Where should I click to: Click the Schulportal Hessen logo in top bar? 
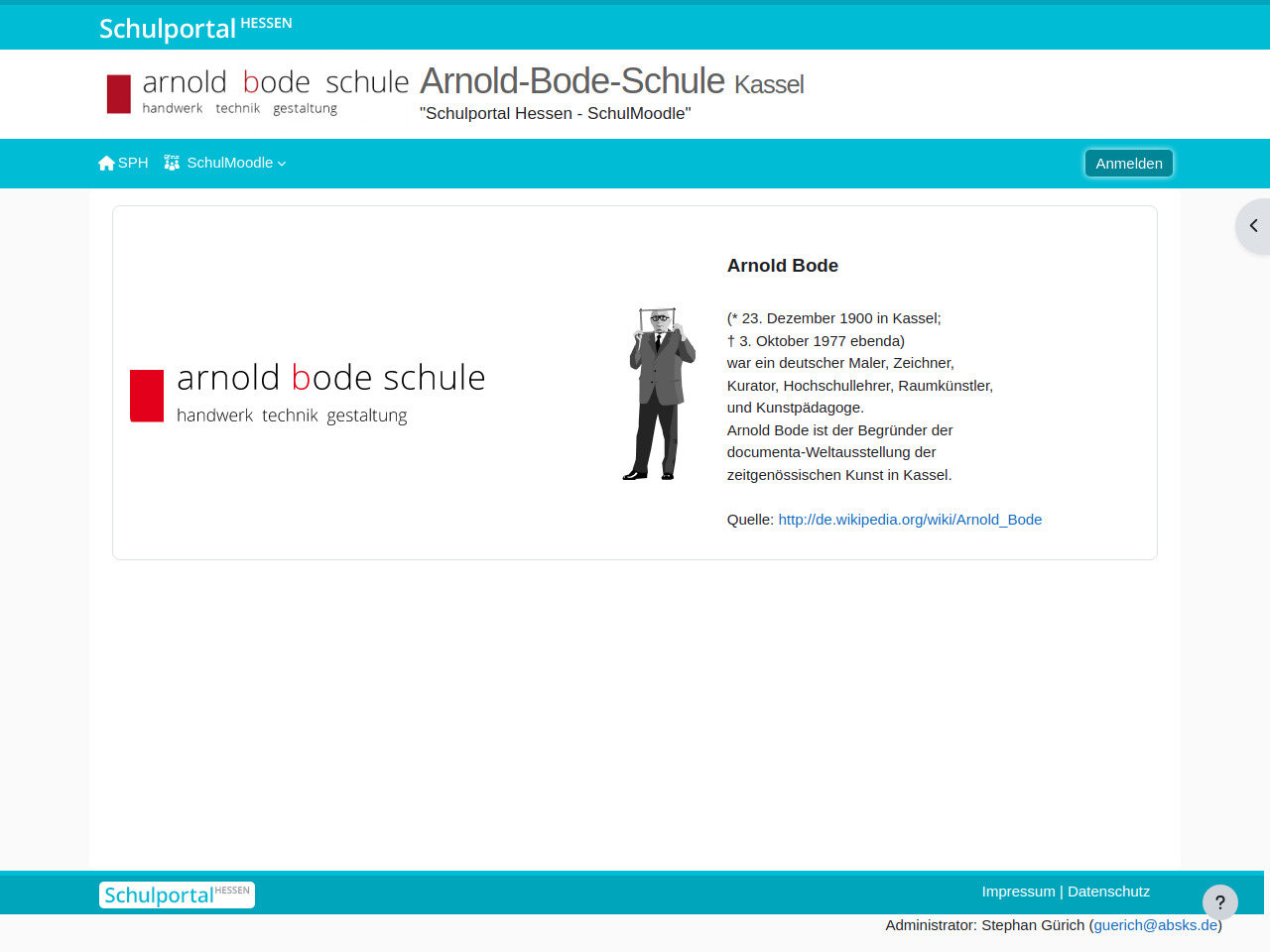click(194, 28)
